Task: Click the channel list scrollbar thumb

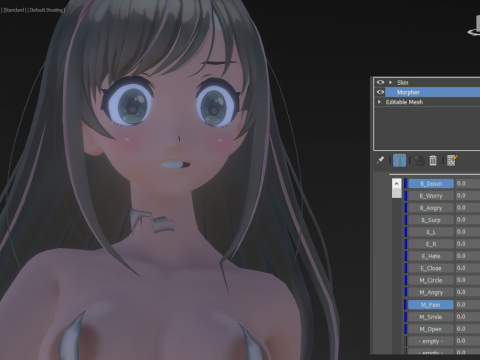Action: [396, 193]
